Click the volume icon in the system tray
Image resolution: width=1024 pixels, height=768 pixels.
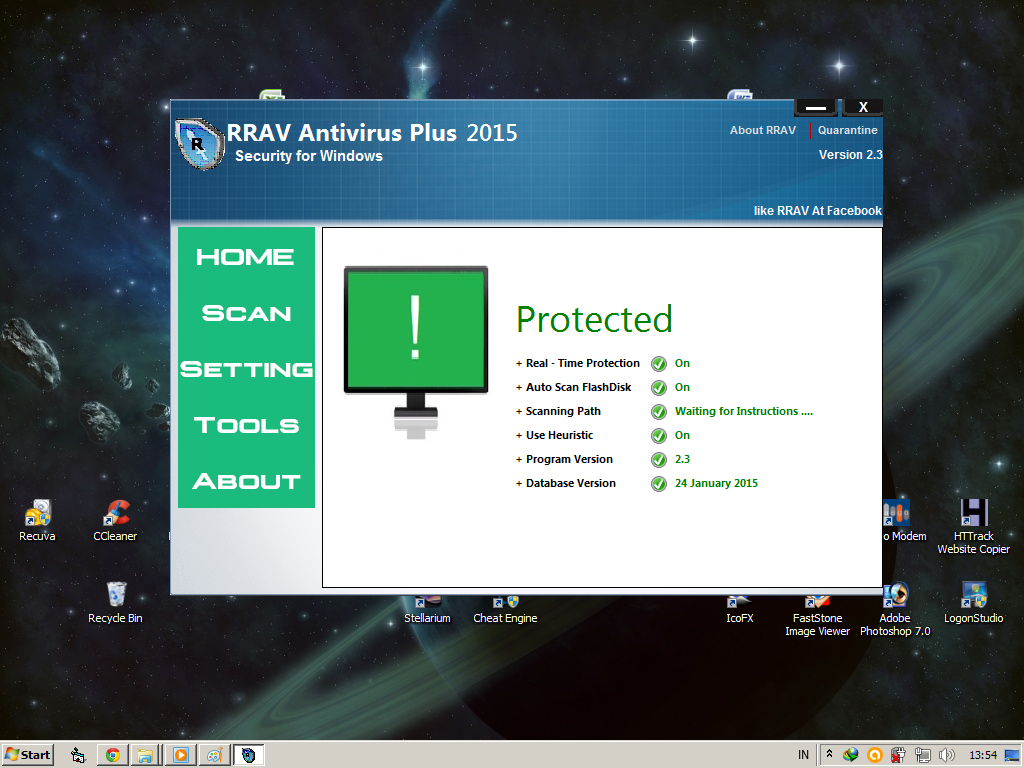pos(948,754)
